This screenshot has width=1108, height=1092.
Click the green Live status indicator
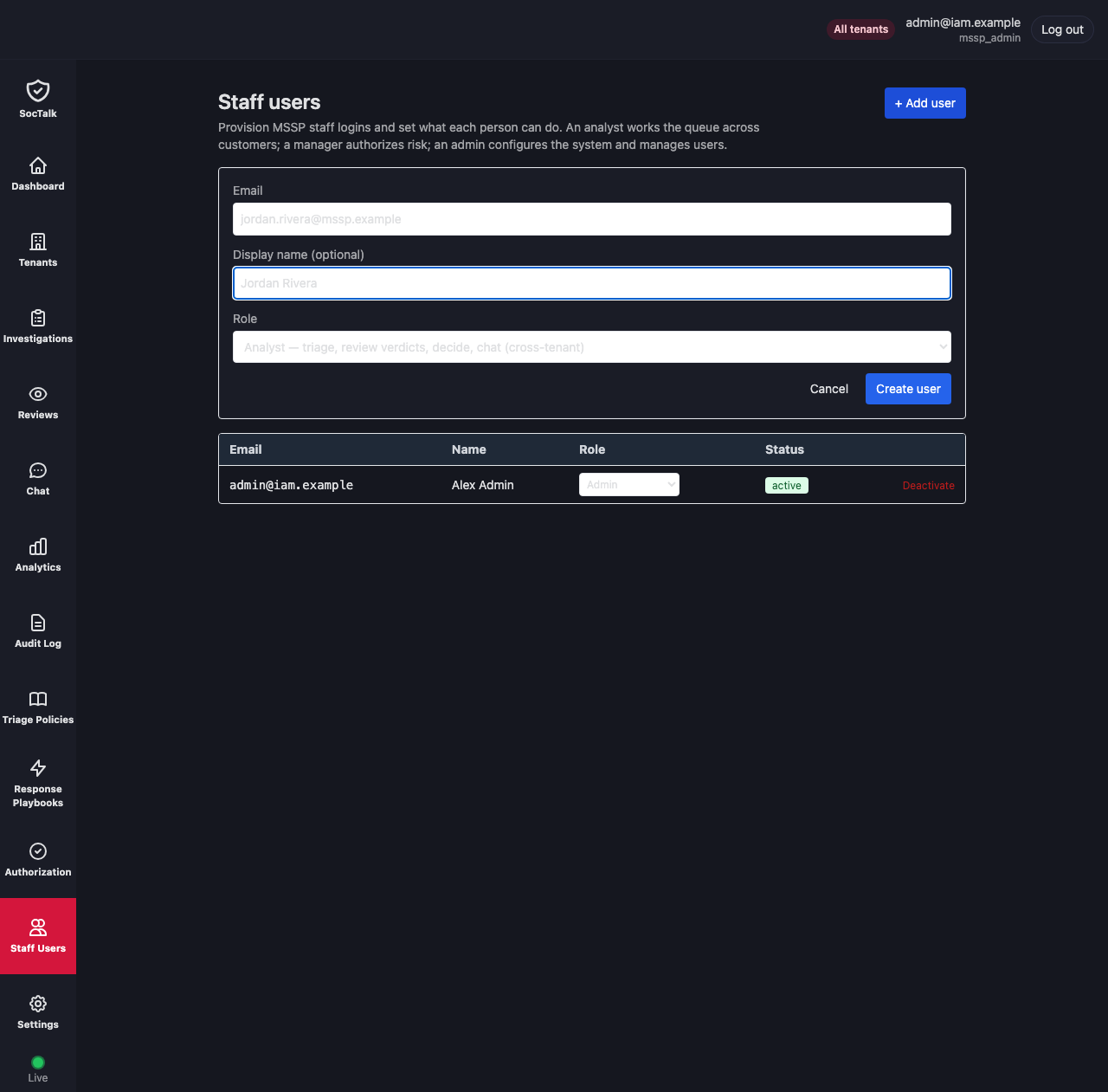point(38,1063)
